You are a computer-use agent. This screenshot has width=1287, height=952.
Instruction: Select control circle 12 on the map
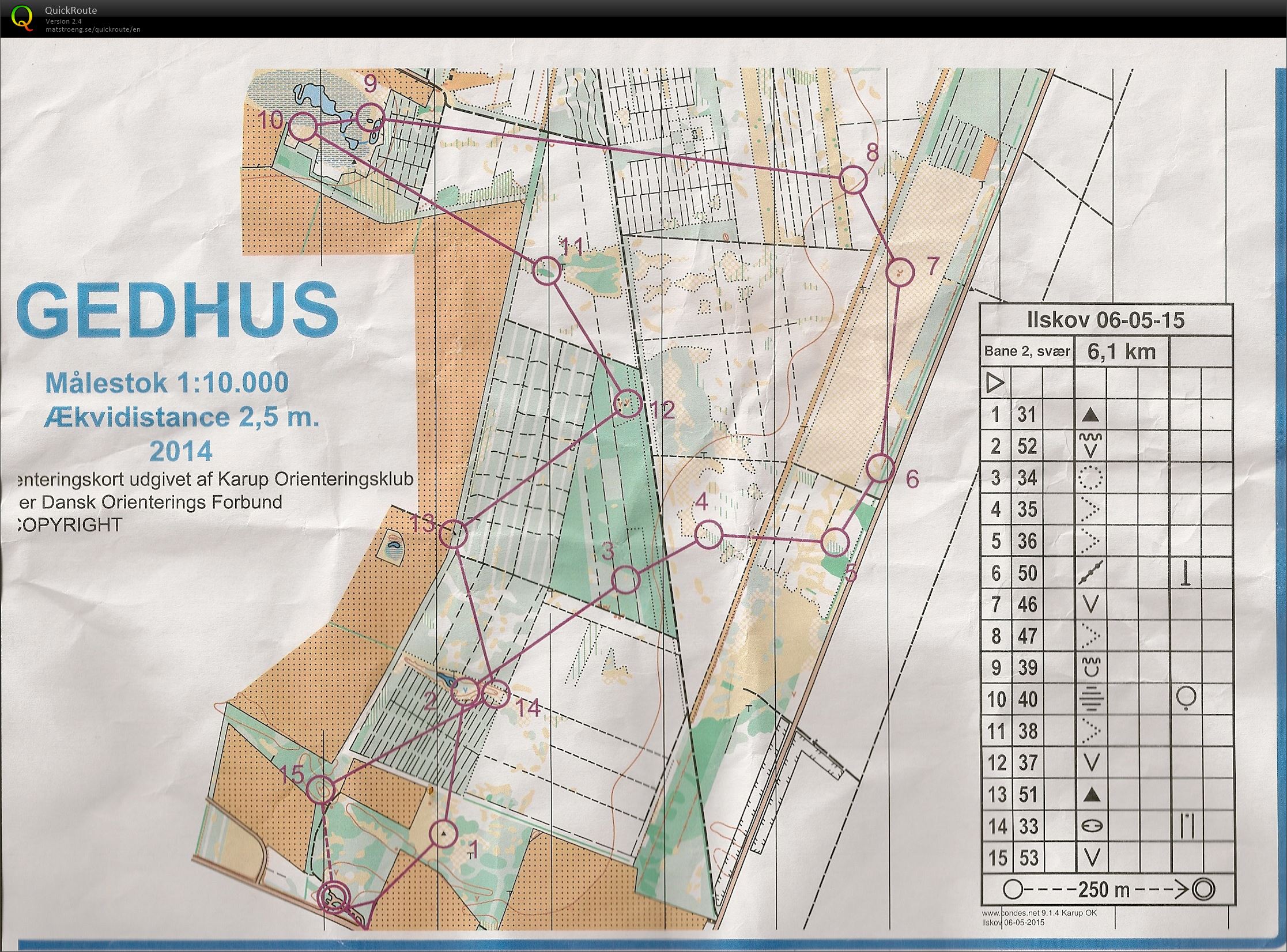[x=628, y=403]
